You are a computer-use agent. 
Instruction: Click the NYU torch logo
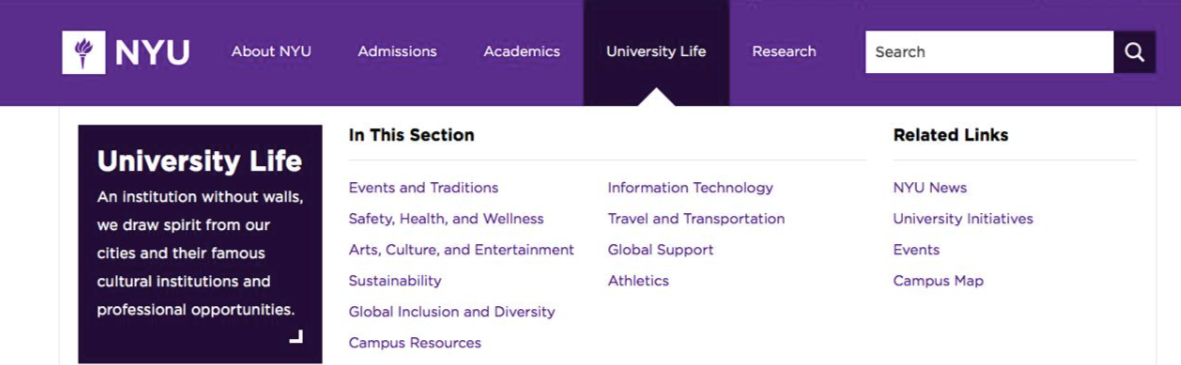84,52
